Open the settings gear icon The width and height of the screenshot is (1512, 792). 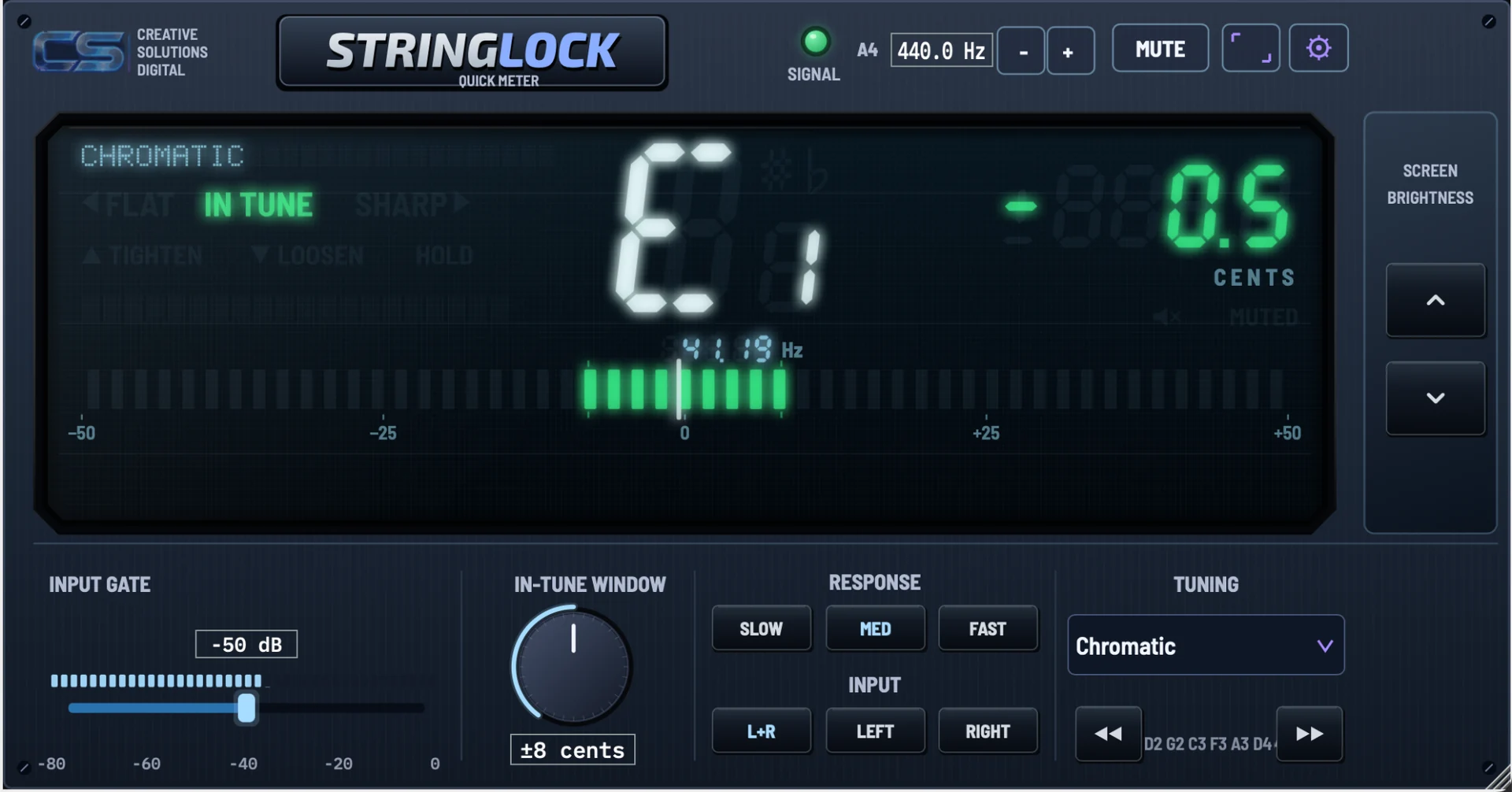click(x=1318, y=49)
